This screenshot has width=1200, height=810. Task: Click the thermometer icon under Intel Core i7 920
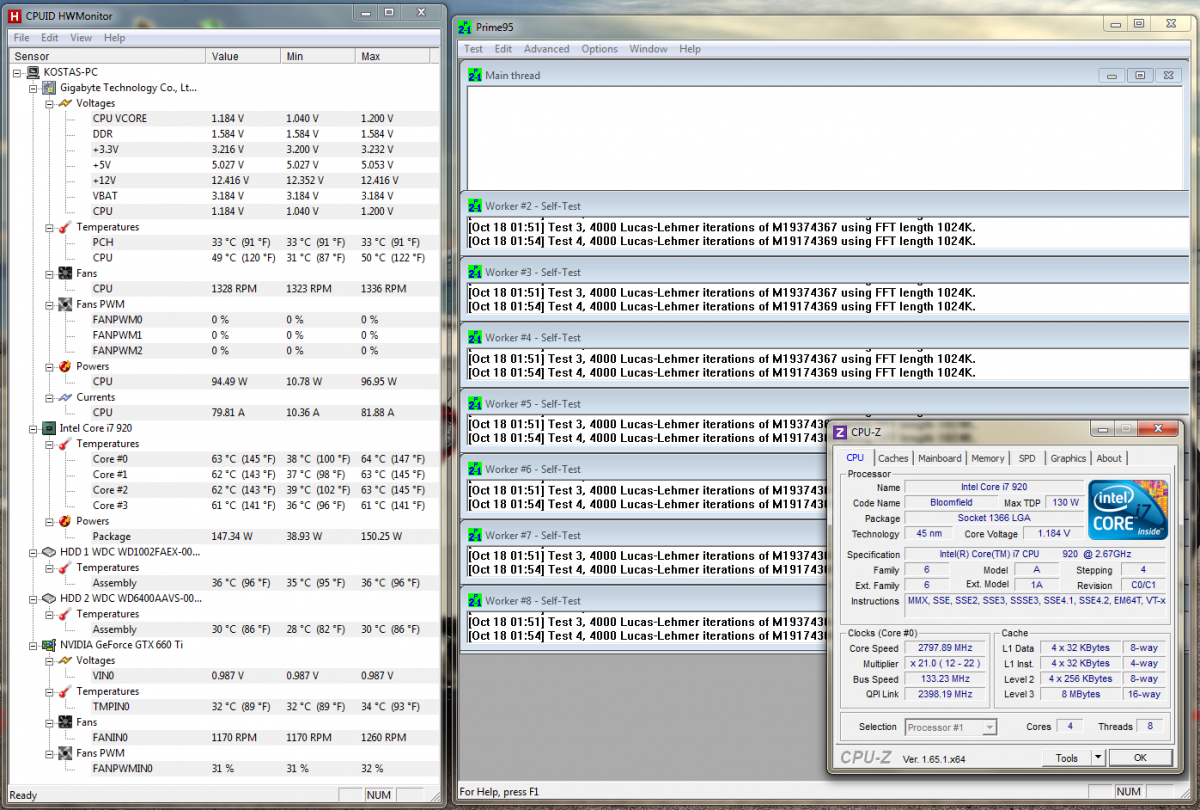[x=65, y=444]
